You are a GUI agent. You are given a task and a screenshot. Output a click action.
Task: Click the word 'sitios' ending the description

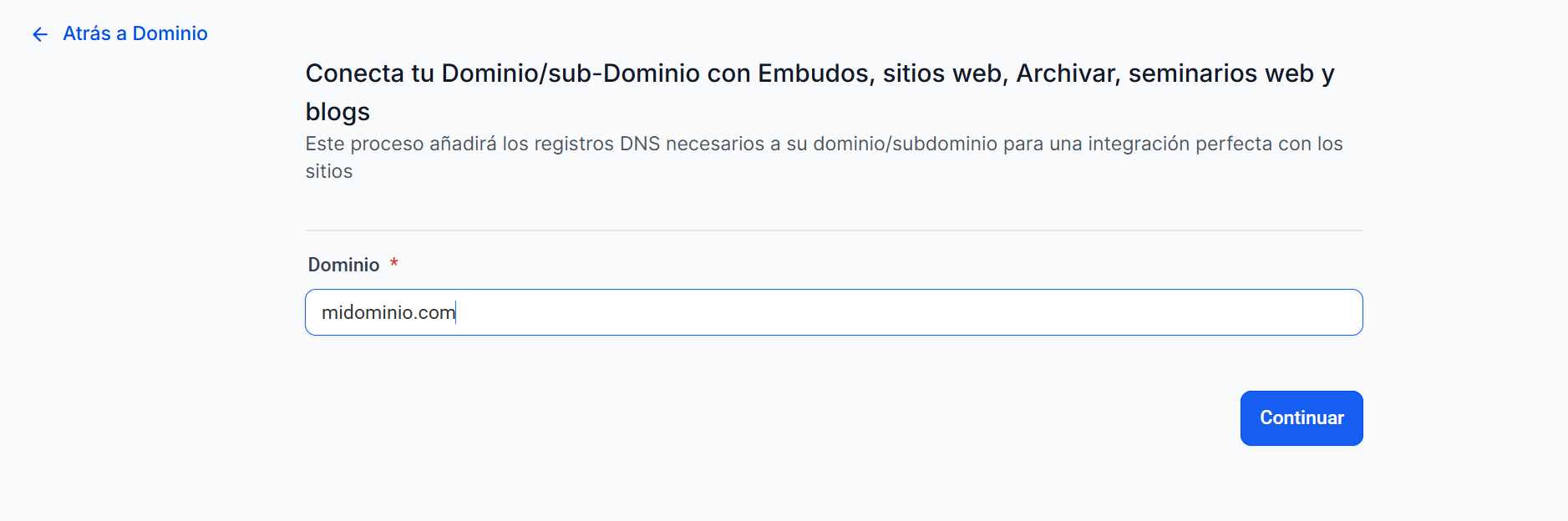[x=329, y=171]
